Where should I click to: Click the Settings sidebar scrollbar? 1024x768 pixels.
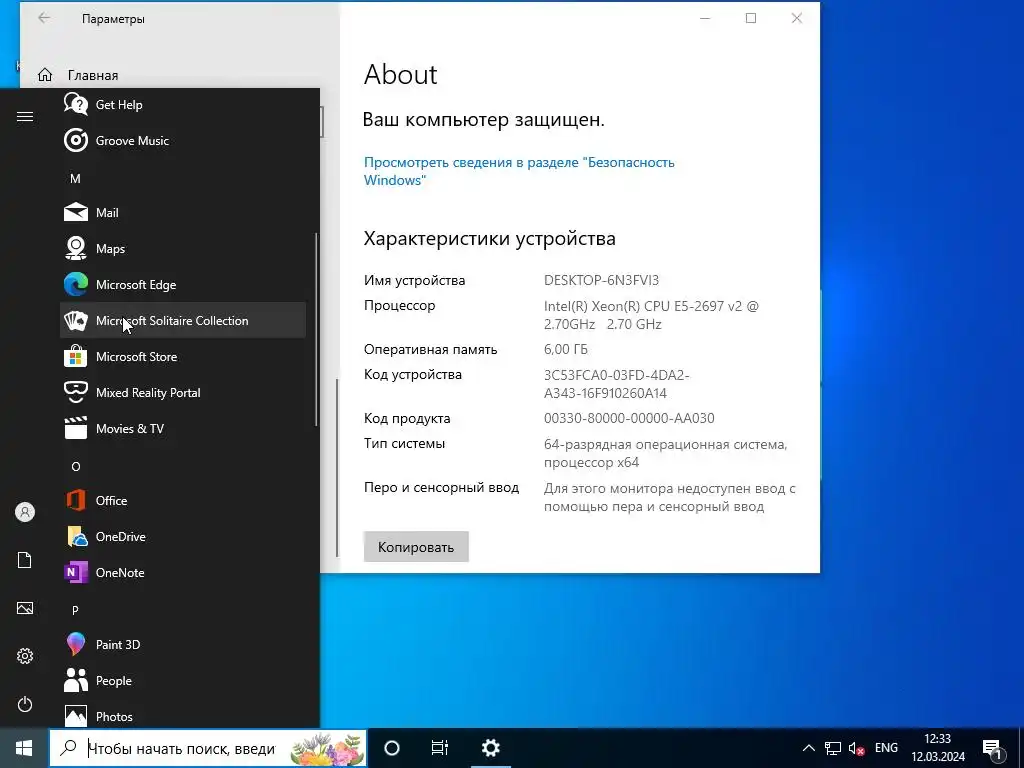pos(337,468)
